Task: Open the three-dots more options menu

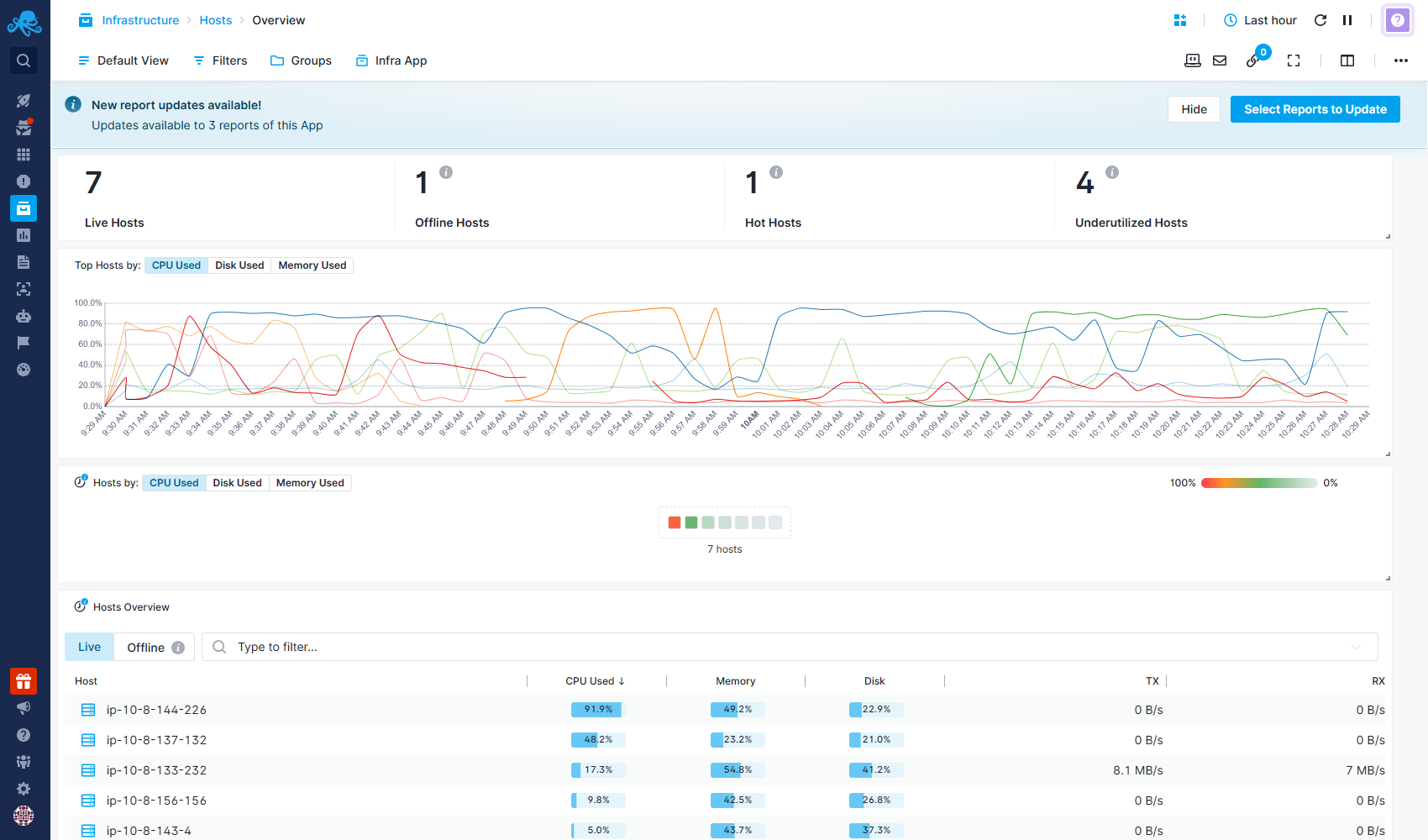Action: coord(1401,60)
